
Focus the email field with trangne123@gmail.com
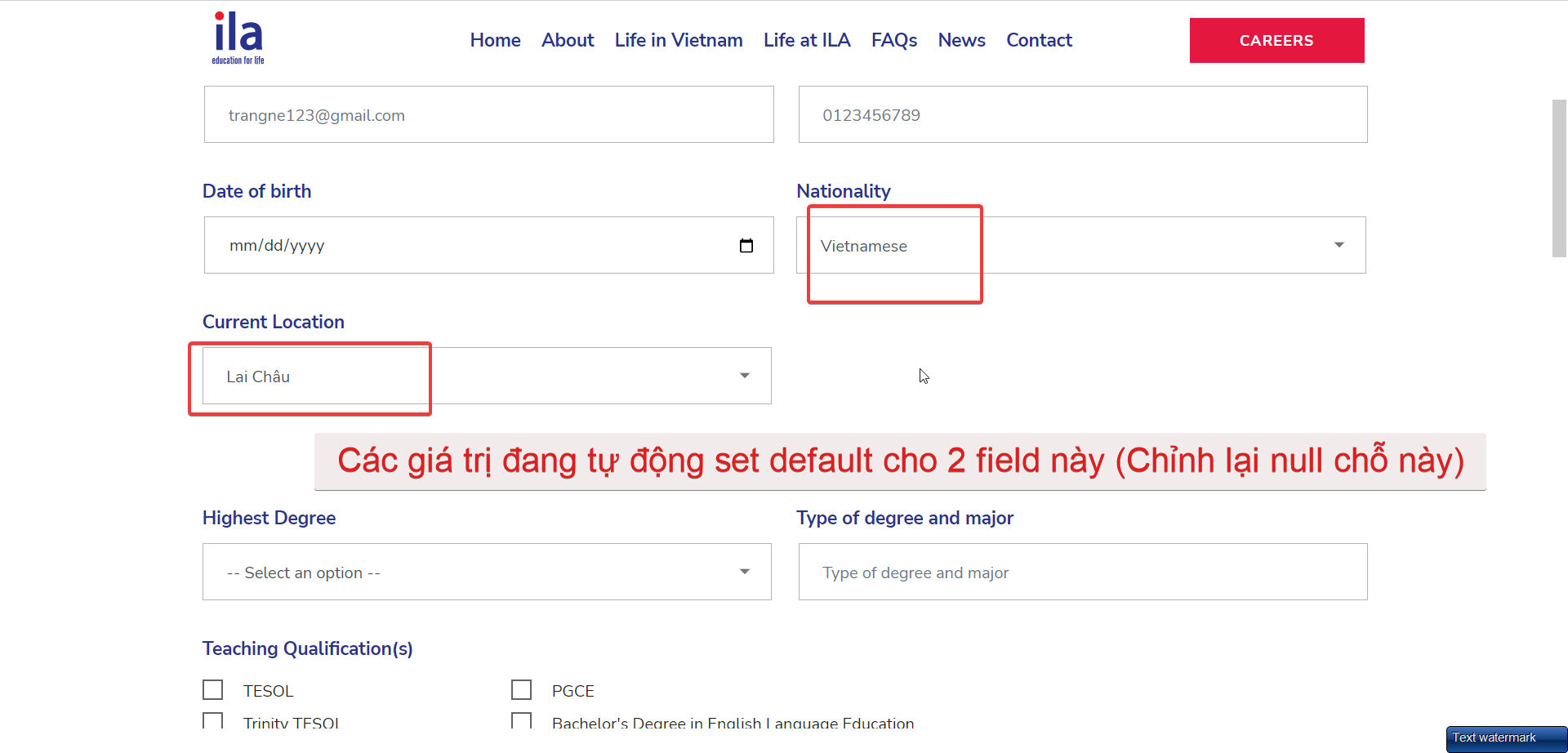point(489,114)
